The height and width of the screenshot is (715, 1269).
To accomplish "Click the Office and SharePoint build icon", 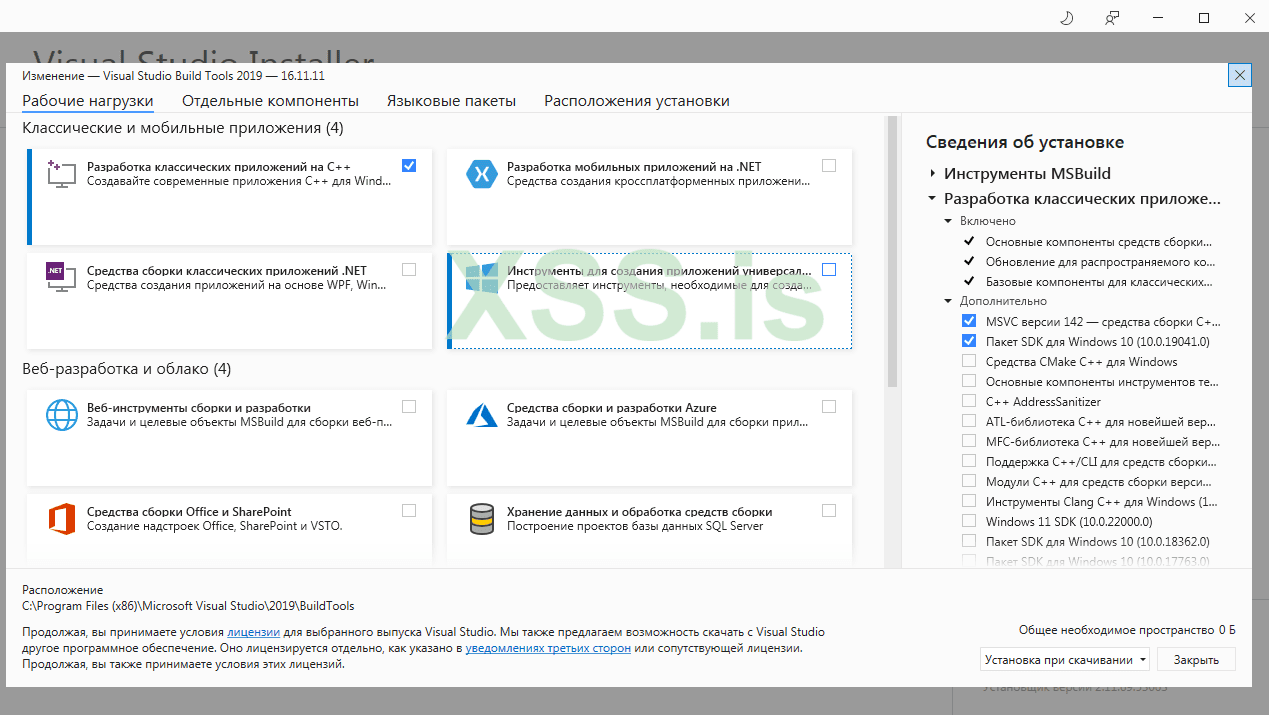I will point(62,518).
